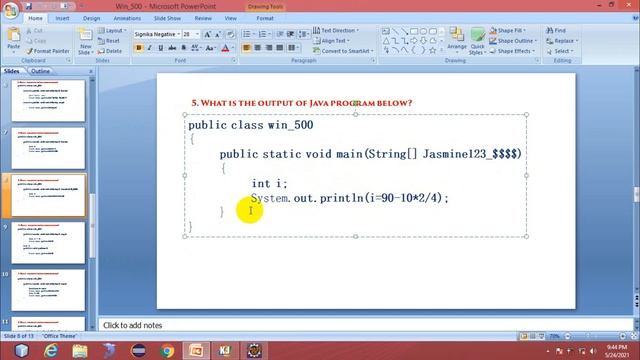Viewport: 640px width, 360px height.
Task: Open the Change Case menu
Action: (210, 48)
